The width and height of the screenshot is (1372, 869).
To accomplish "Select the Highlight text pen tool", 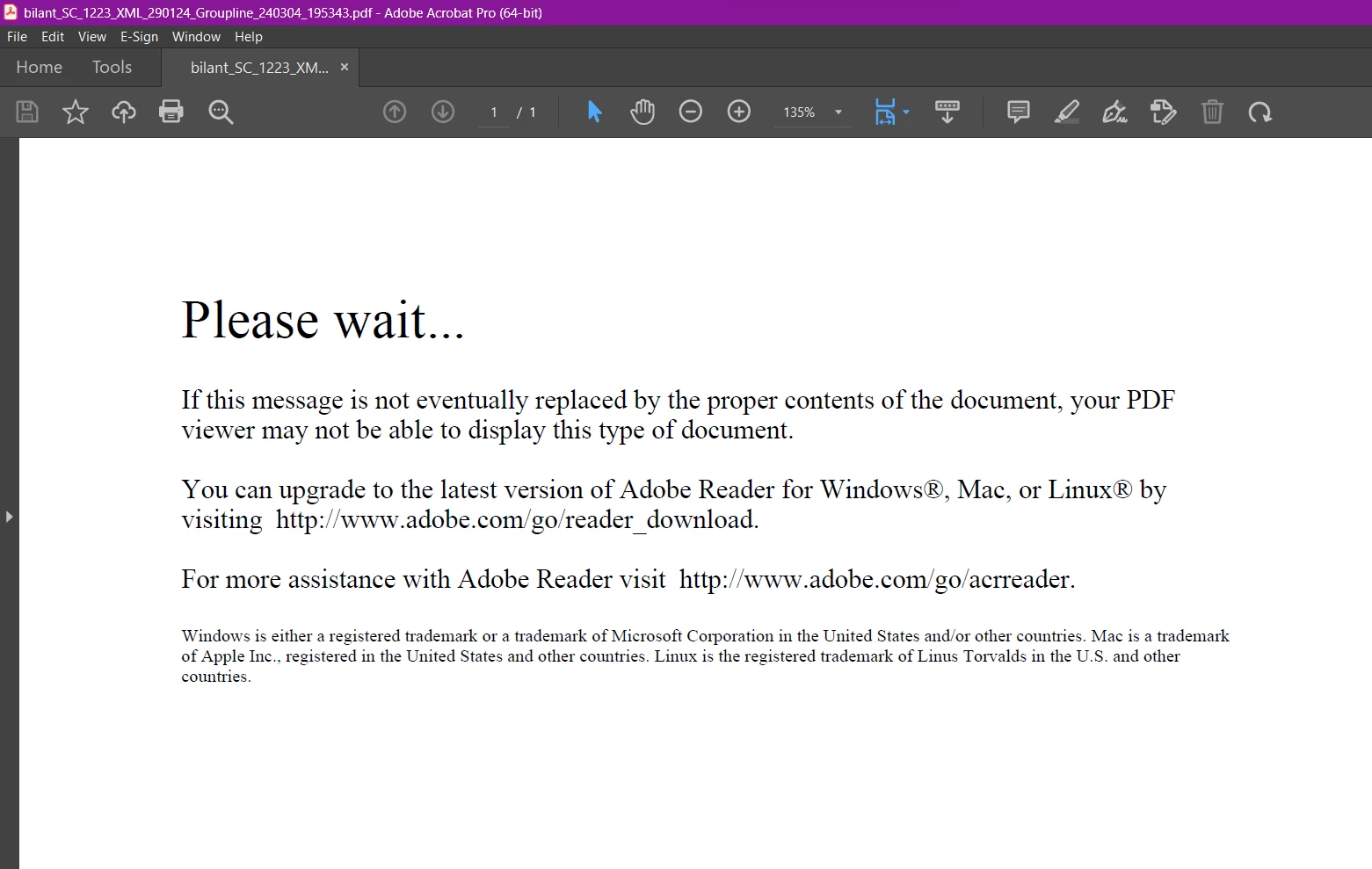I will [1067, 112].
